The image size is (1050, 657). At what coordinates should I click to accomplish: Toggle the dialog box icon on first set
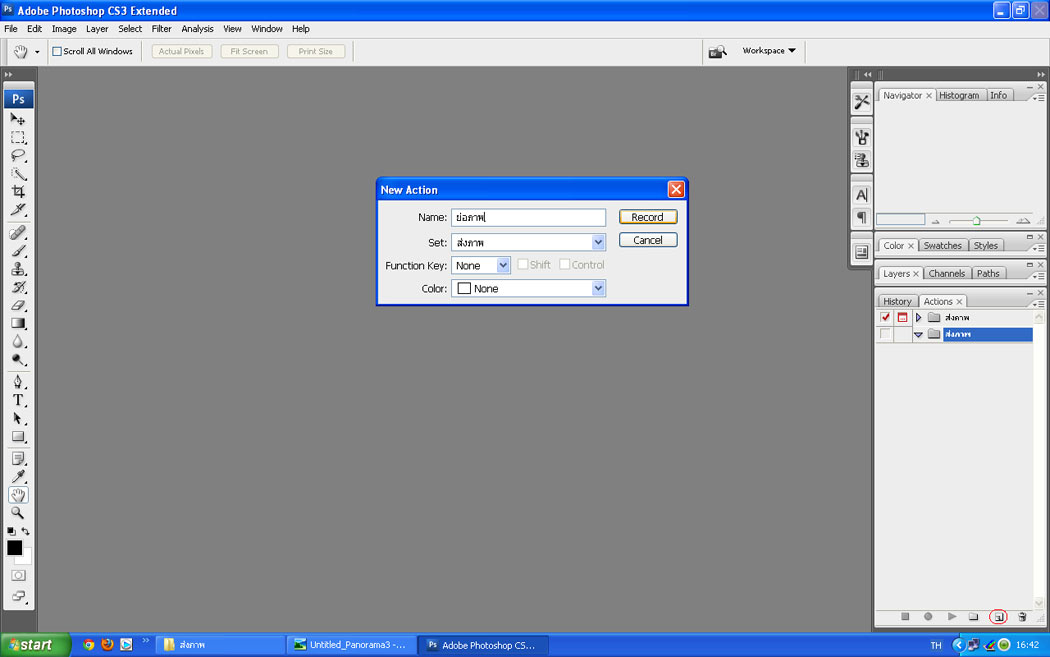pyautogui.click(x=902, y=318)
